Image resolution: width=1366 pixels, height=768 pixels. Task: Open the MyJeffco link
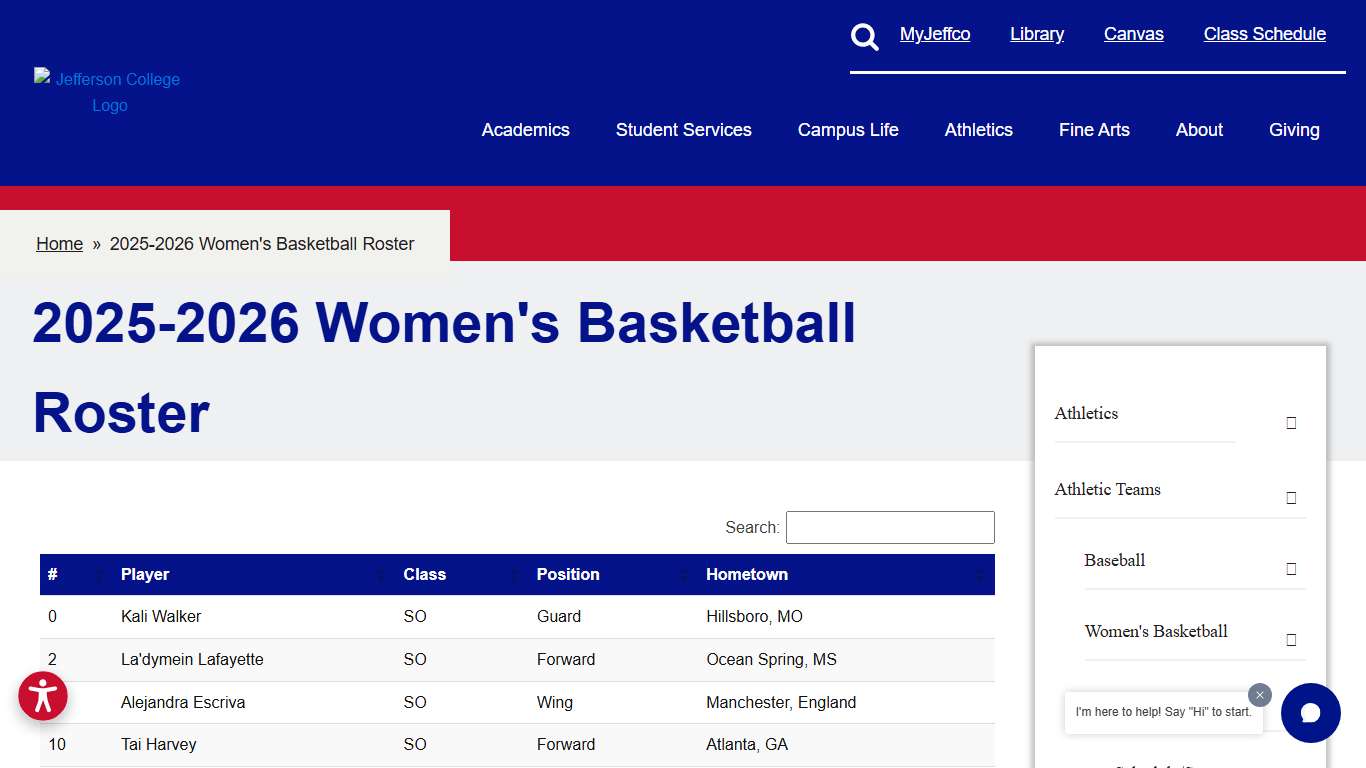[935, 33]
